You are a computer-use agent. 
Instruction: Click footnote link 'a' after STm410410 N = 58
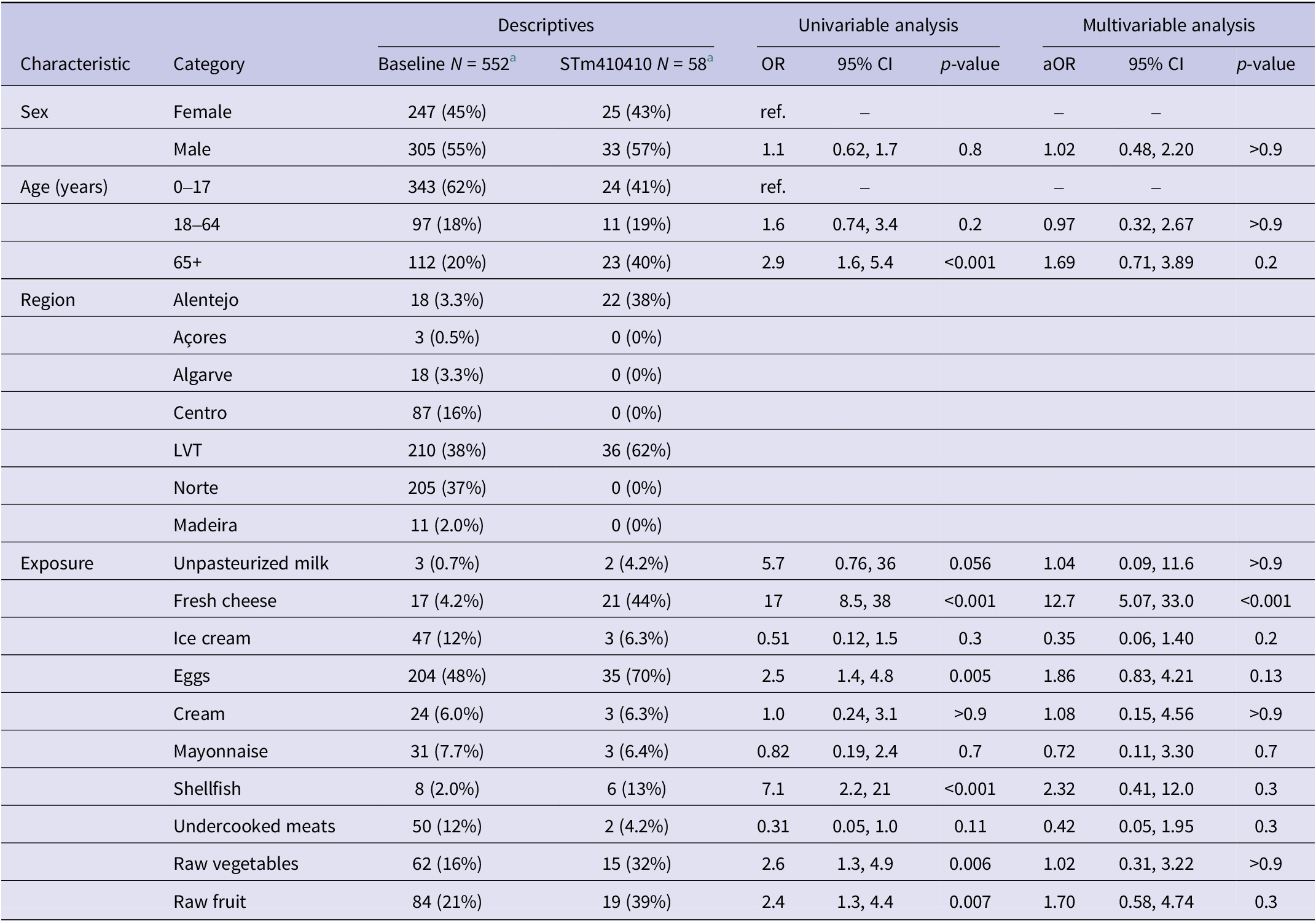coord(710,58)
